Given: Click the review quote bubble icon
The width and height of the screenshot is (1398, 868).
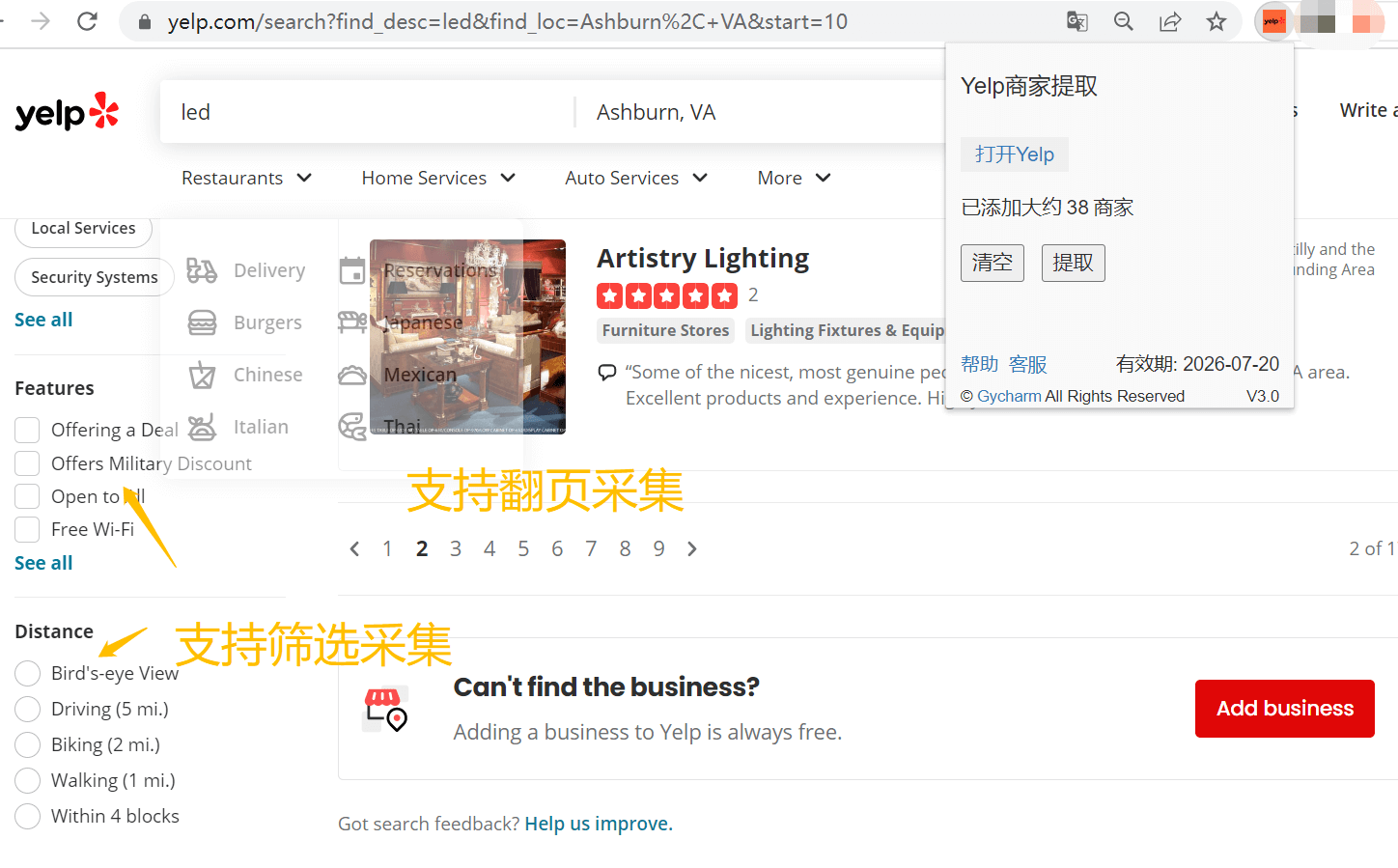Looking at the screenshot, I should tap(607, 372).
